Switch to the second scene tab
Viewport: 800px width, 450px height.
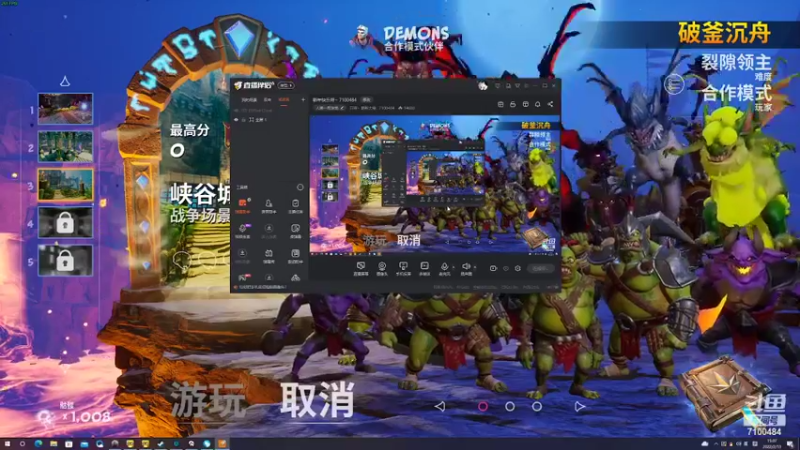(x=267, y=99)
